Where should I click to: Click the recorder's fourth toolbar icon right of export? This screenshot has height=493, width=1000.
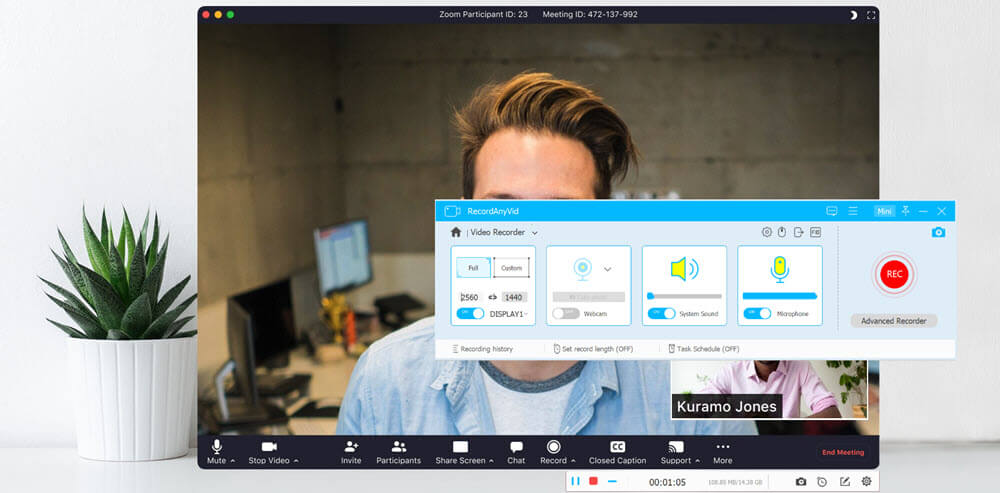(815, 232)
